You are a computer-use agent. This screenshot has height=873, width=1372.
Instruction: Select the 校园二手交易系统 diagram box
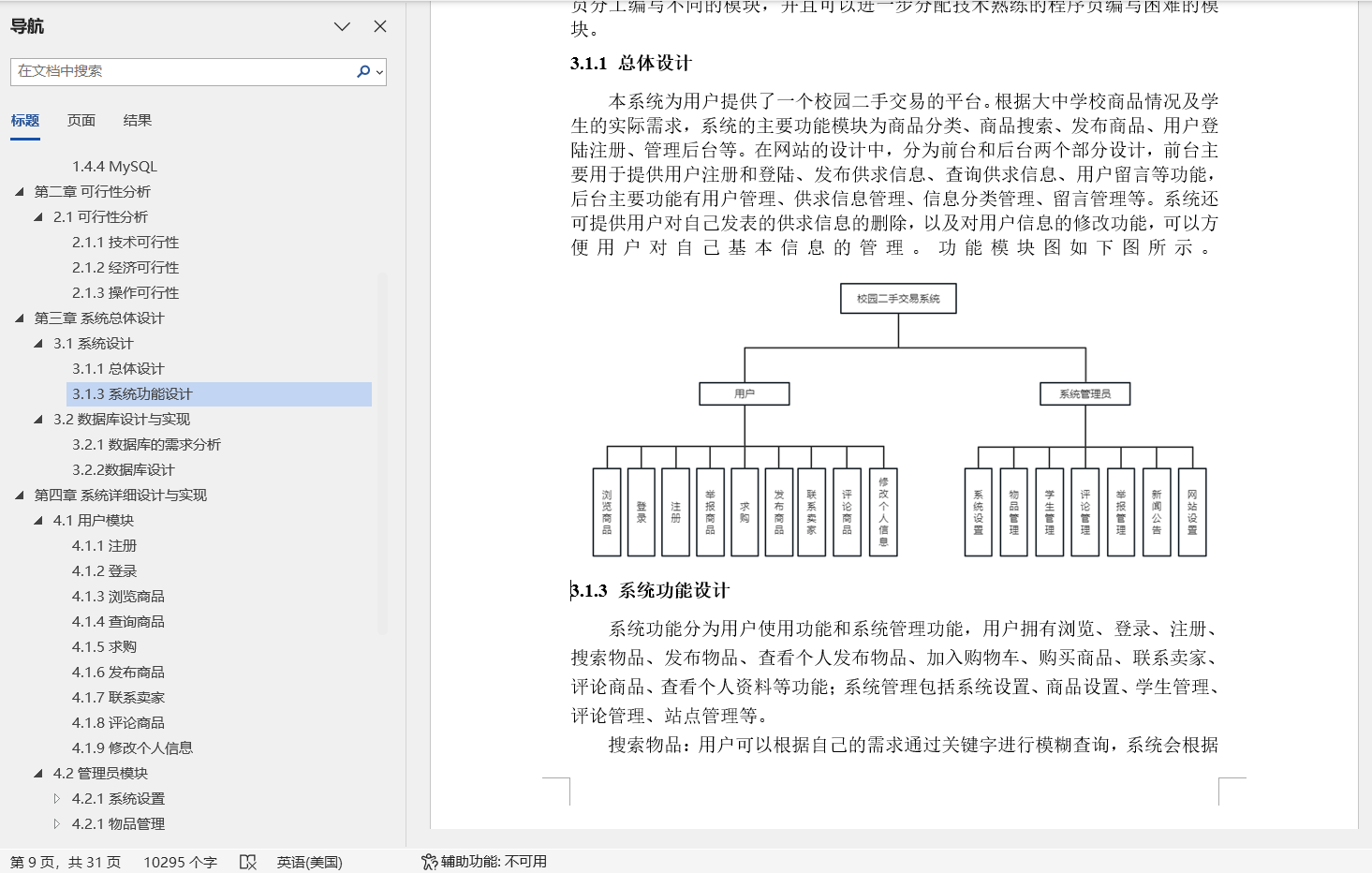tap(898, 299)
